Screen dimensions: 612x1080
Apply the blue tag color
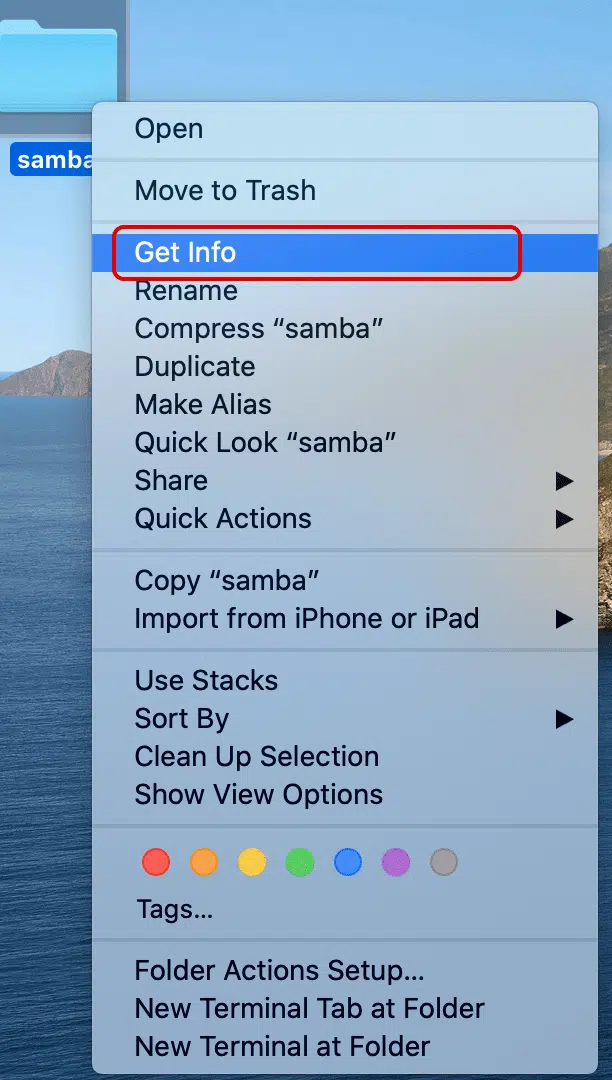coord(348,862)
